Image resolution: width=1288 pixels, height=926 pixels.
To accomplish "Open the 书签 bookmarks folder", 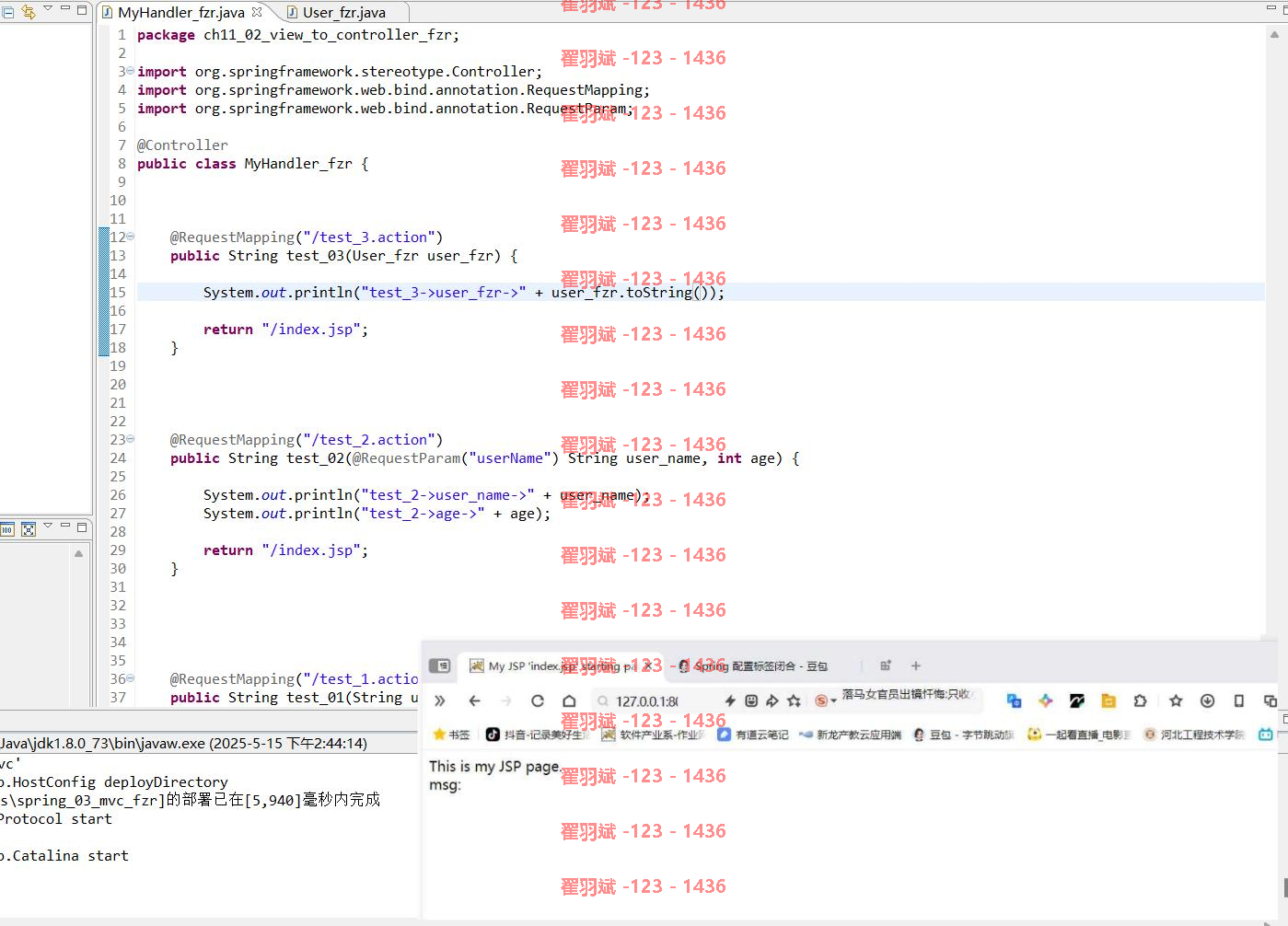I will [451, 735].
